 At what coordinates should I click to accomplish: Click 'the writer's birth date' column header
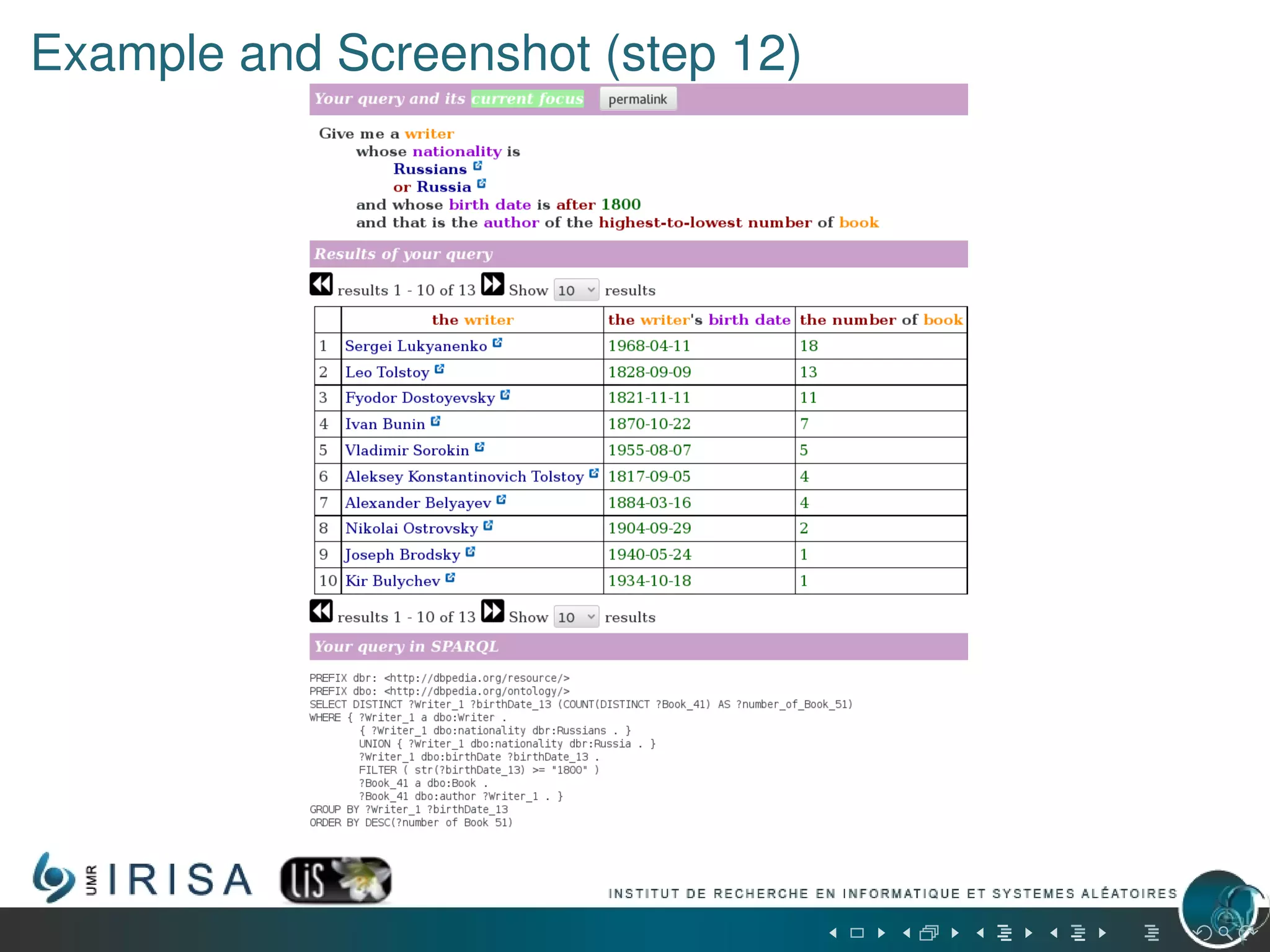[699, 320]
